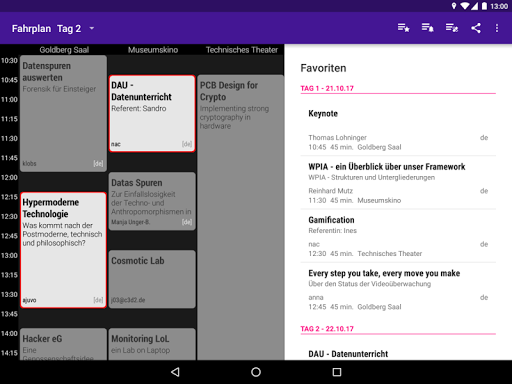This screenshot has width=512, height=384.
Task: Tap the share icon in toolbar
Action: click(x=476, y=28)
